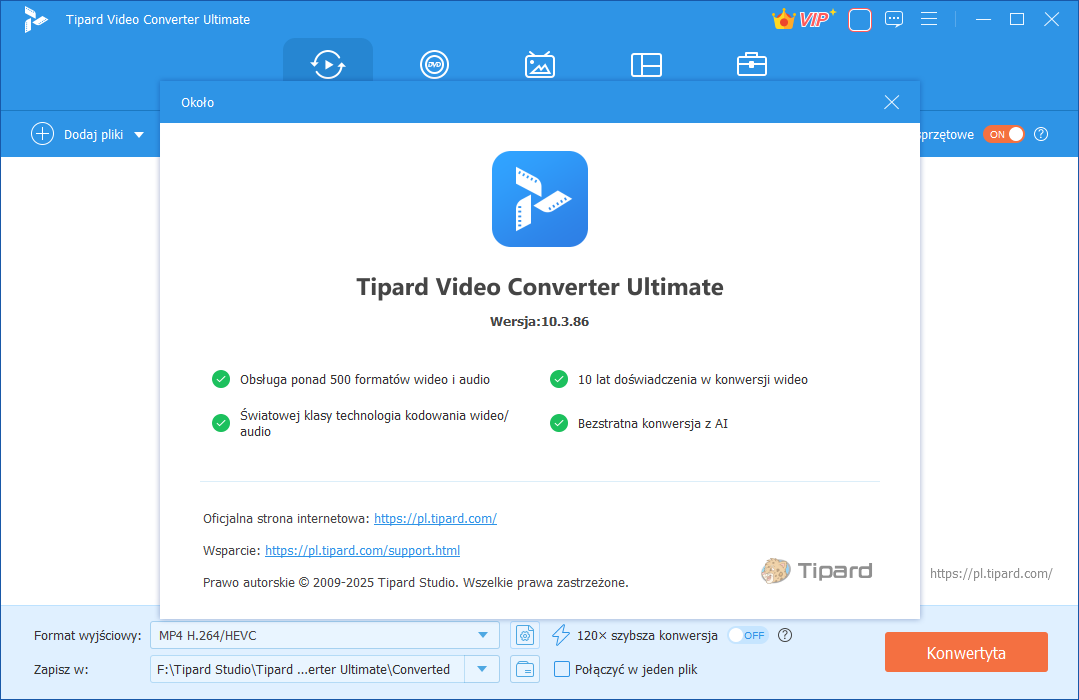Click the Tipard app logo in the dialog
This screenshot has width=1079, height=700.
(x=540, y=199)
